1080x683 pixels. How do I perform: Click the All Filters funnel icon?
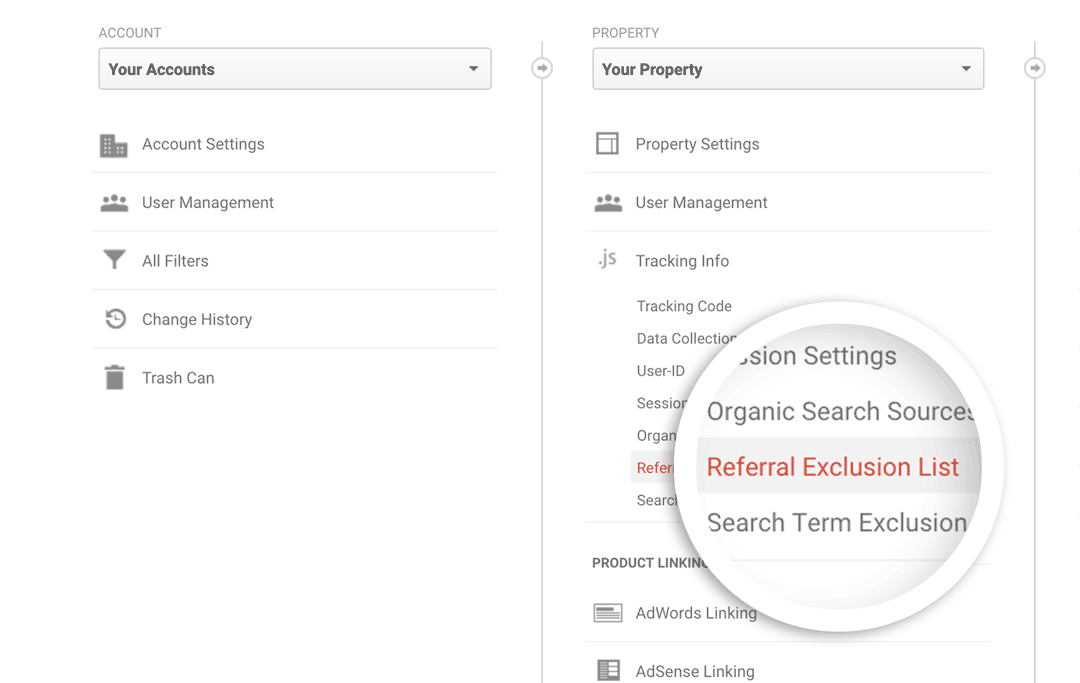click(114, 260)
